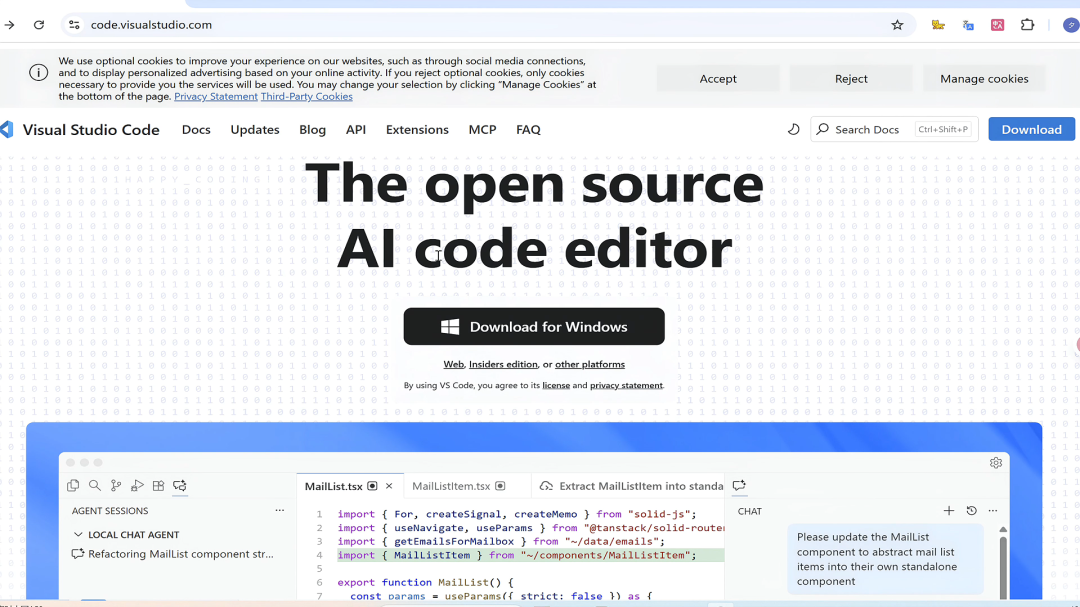This screenshot has height=607, width=1080.
Task: Open AGENT SESSIONS more actions ellipsis
Action: pyautogui.click(x=280, y=511)
